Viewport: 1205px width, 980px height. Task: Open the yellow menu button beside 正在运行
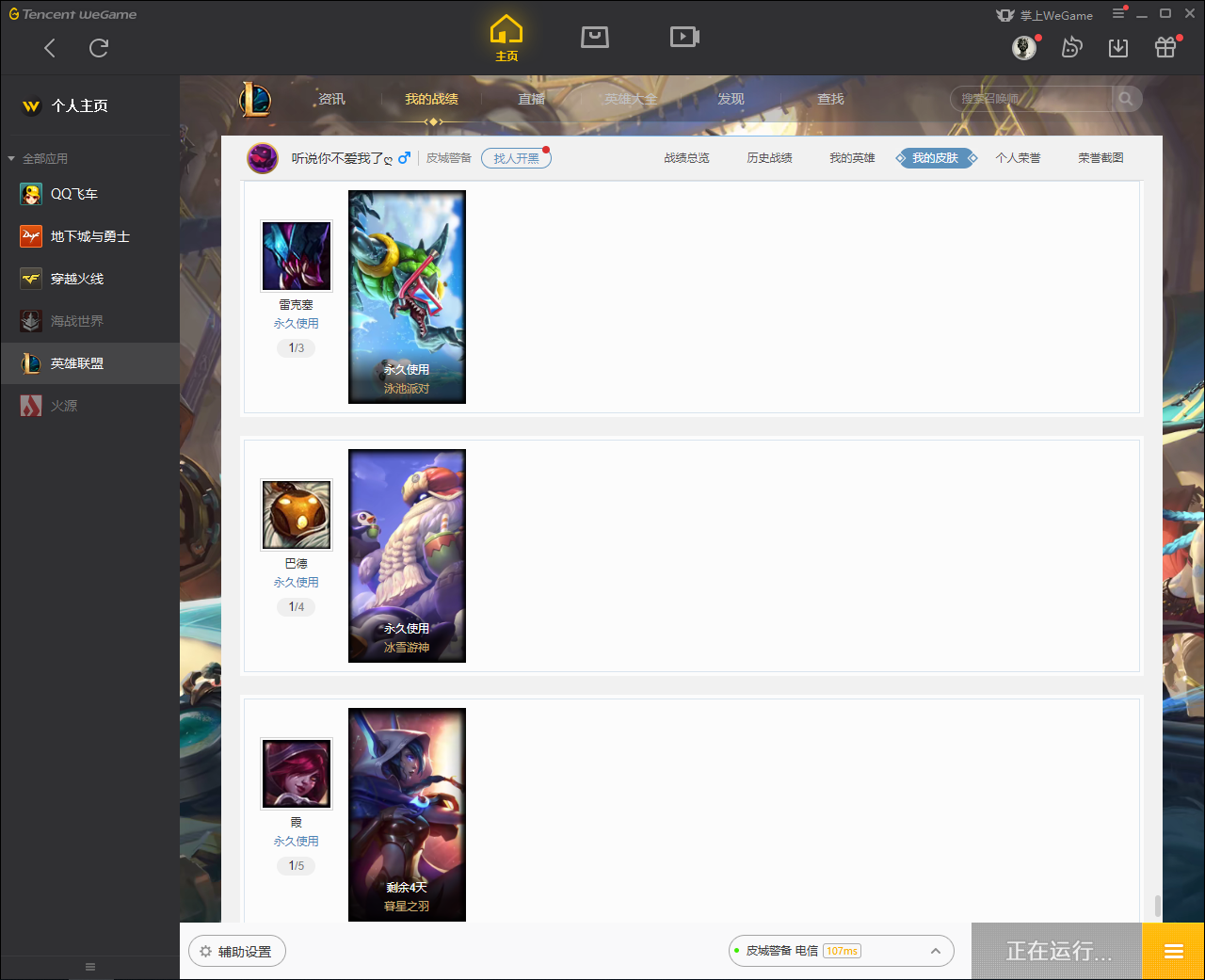1173,951
